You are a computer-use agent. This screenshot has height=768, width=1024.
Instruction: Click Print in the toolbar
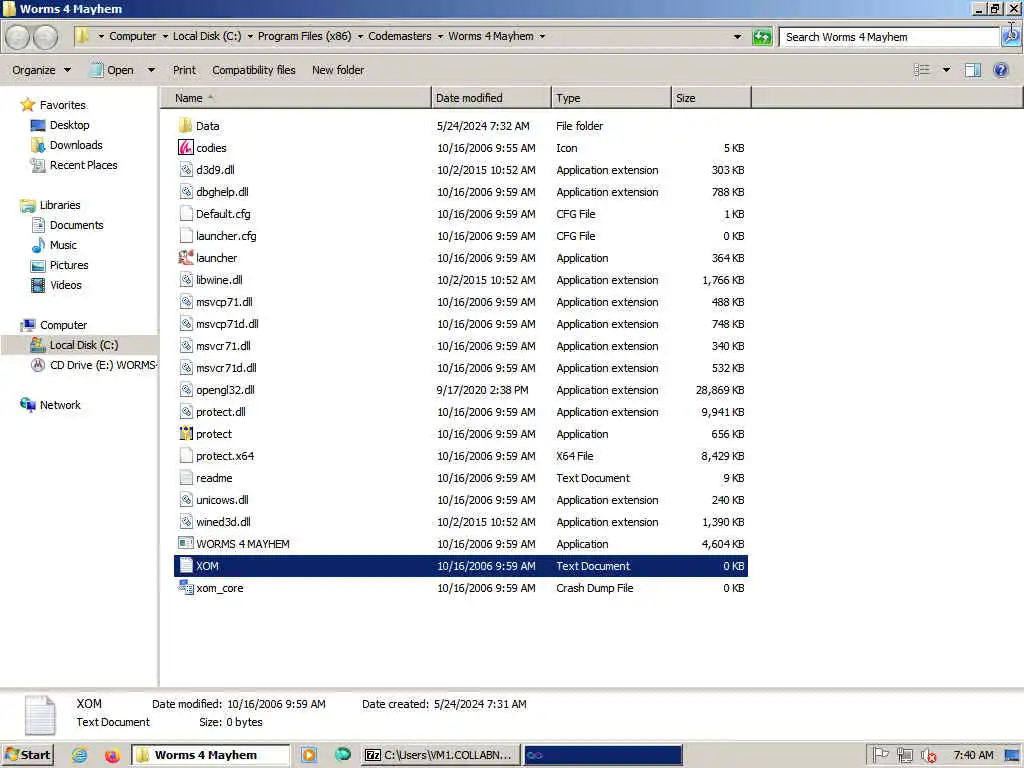click(184, 70)
